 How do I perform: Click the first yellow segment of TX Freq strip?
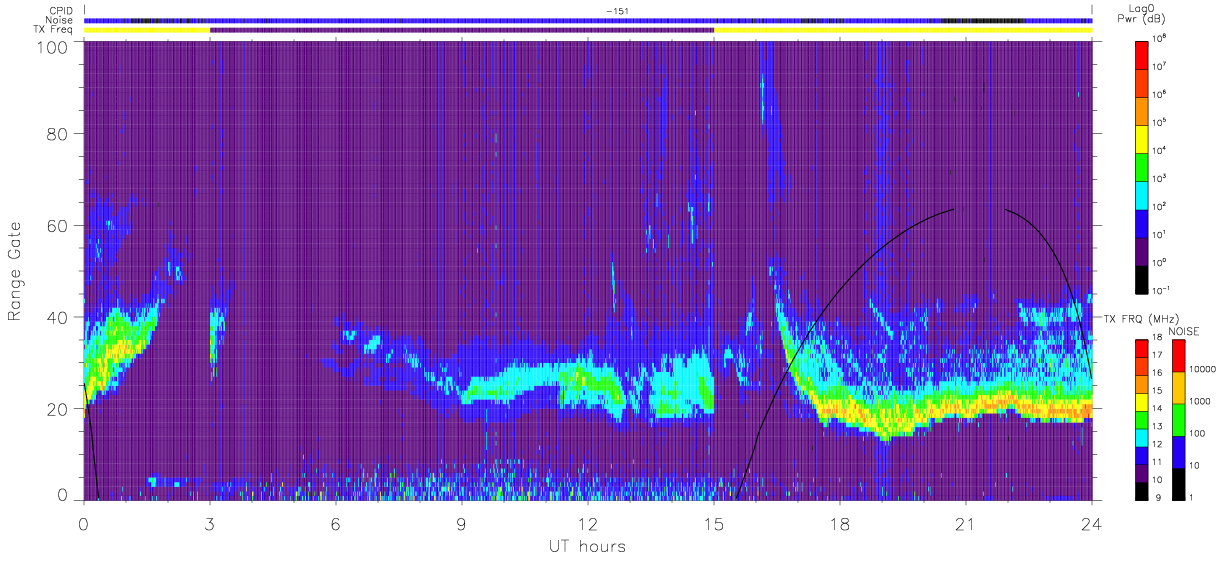(147, 30)
